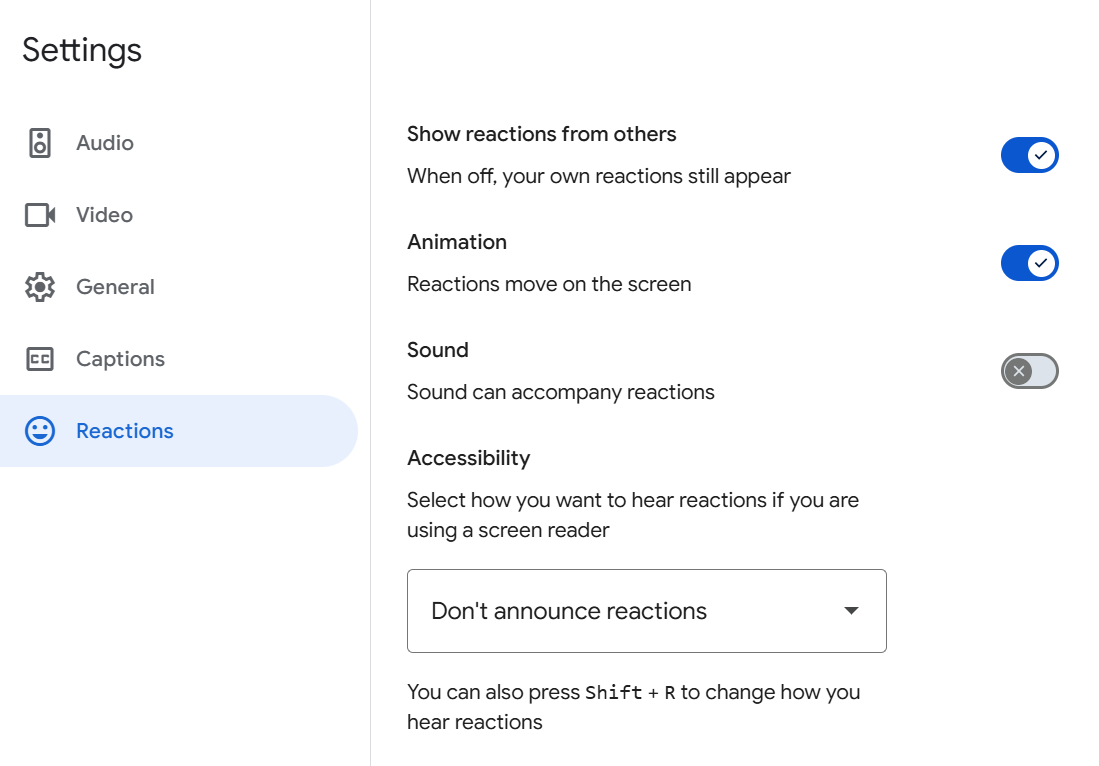Screen dimensions: 1099x766
Task: Click the Captions CC icon
Action: [40, 359]
